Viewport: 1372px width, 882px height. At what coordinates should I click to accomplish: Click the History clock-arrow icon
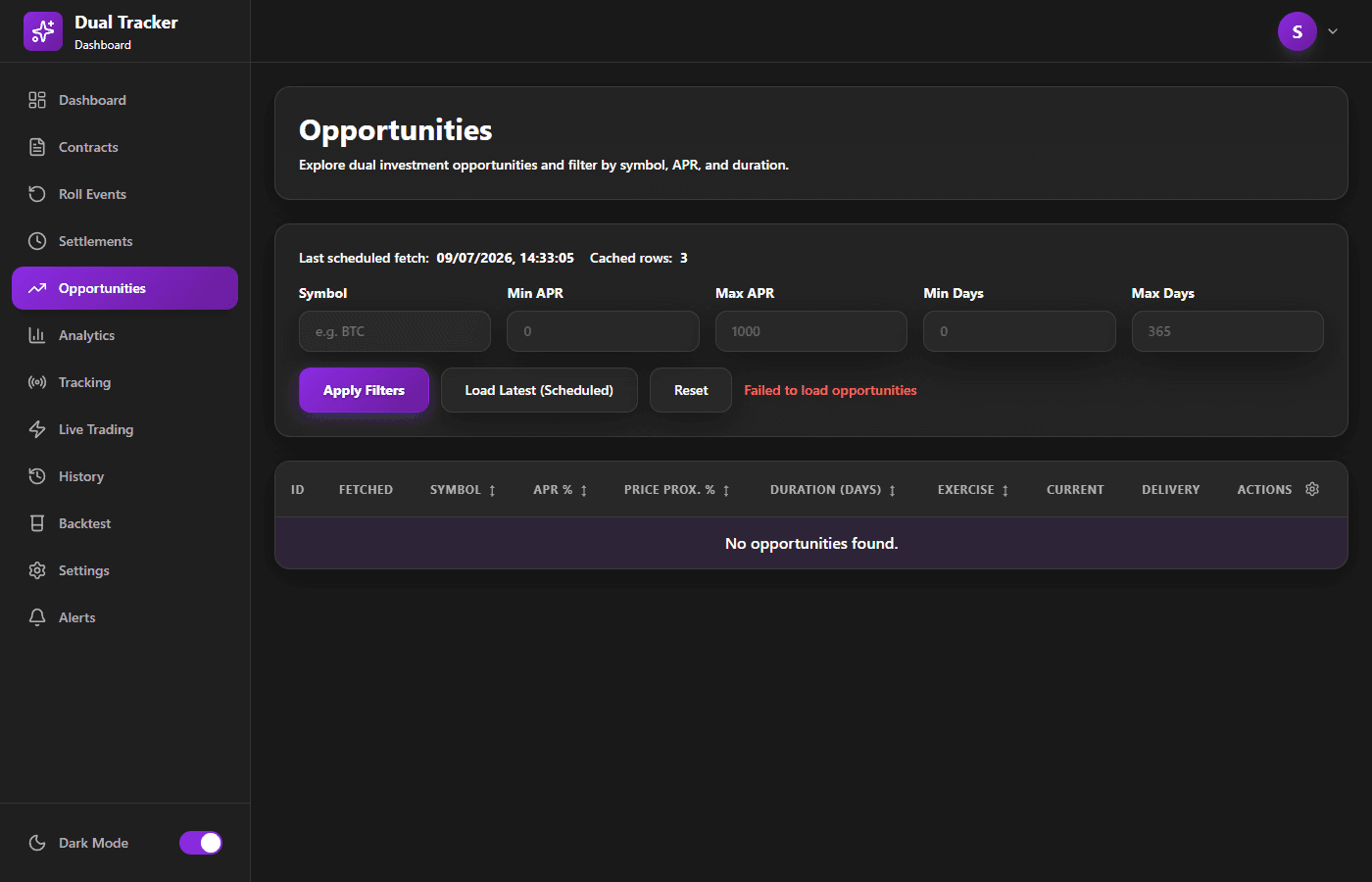point(37,476)
